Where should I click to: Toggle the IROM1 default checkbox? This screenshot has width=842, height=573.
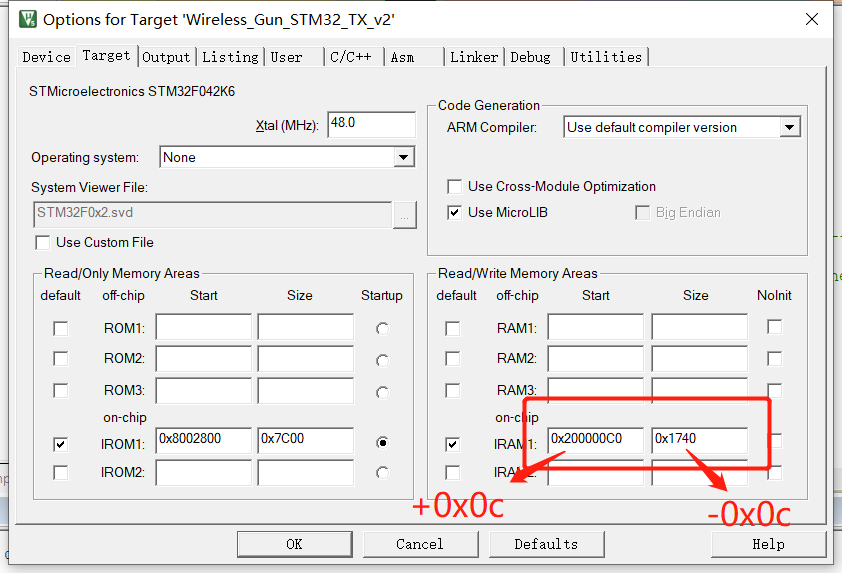(61, 444)
